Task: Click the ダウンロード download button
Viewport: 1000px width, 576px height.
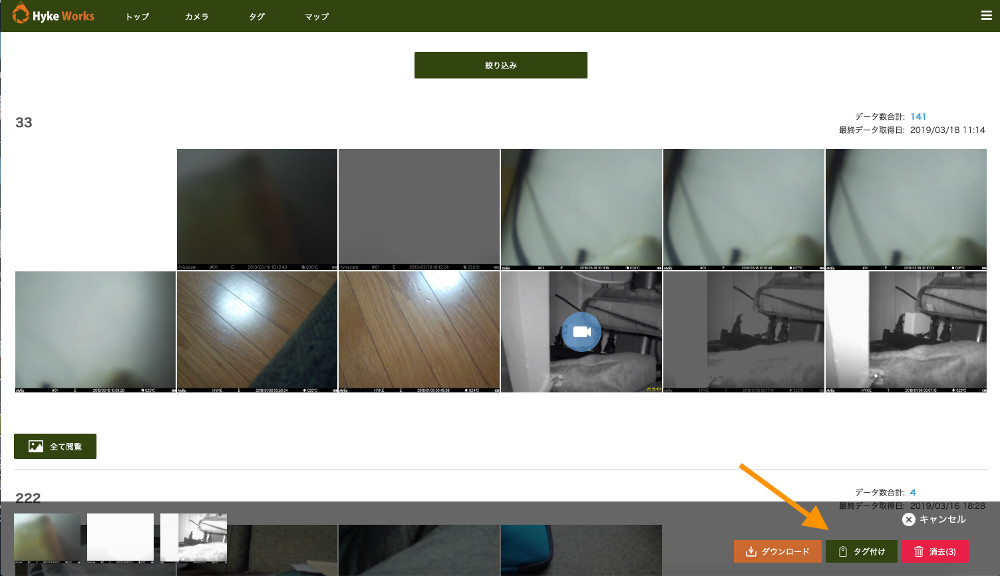Action: (x=777, y=551)
